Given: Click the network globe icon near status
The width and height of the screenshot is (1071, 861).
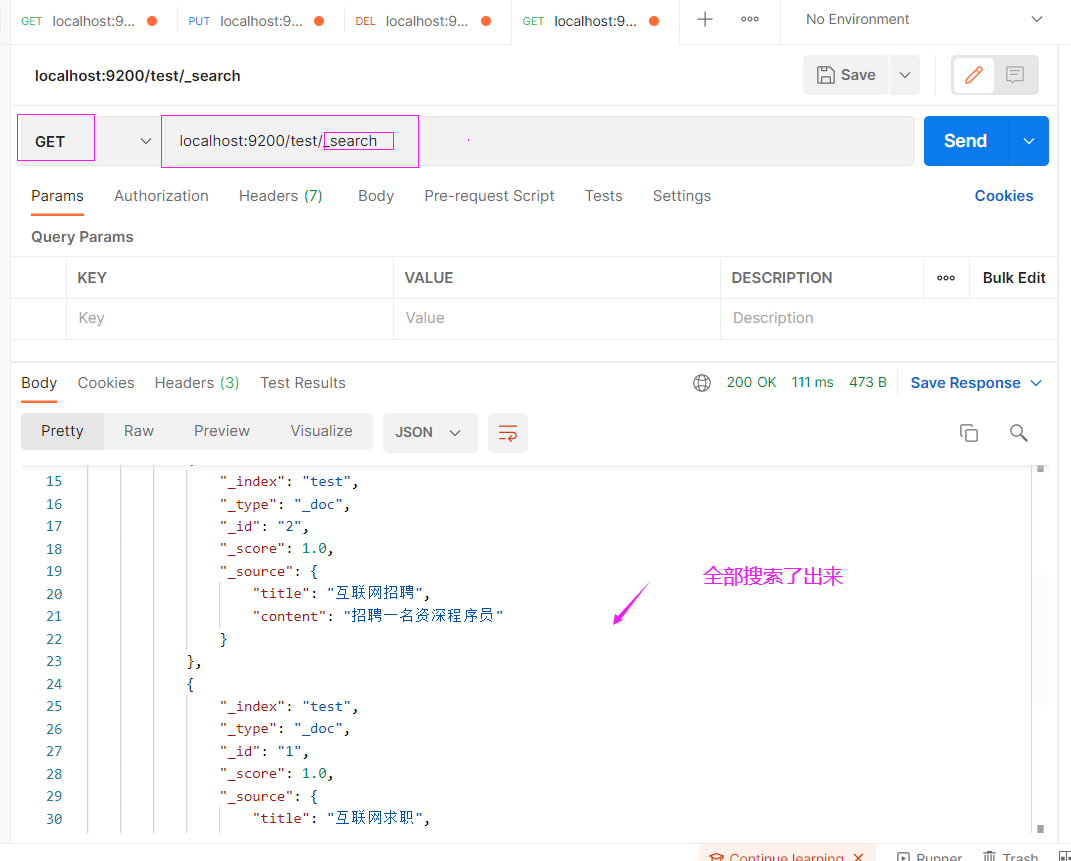Looking at the screenshot, I should pos(701,383).
